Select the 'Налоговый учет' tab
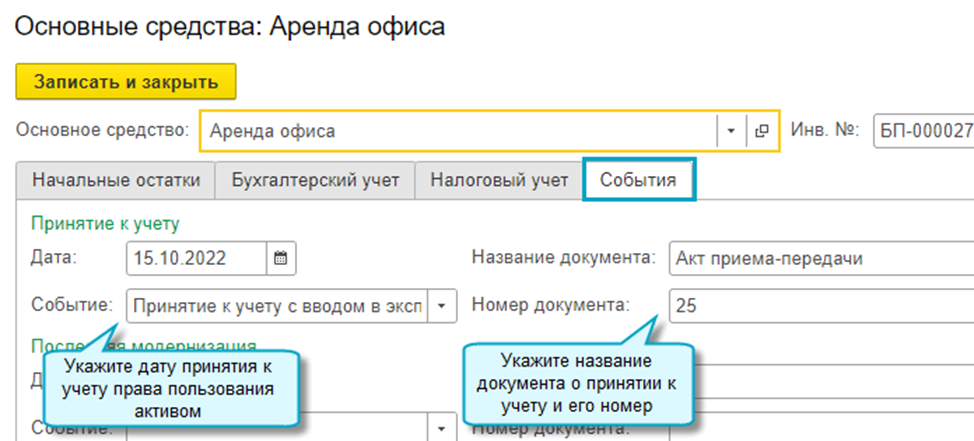Viewport: 974px width, 441px height. [x=499, y=181]
